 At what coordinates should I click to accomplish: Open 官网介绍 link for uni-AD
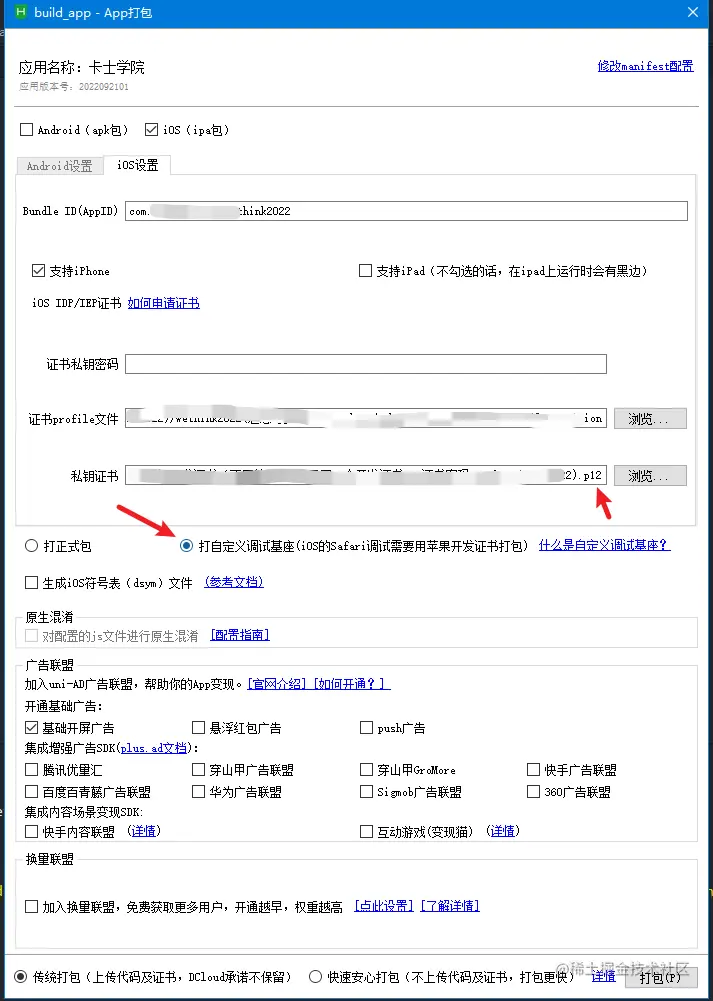pyautogui.click(x=278, y=684)
